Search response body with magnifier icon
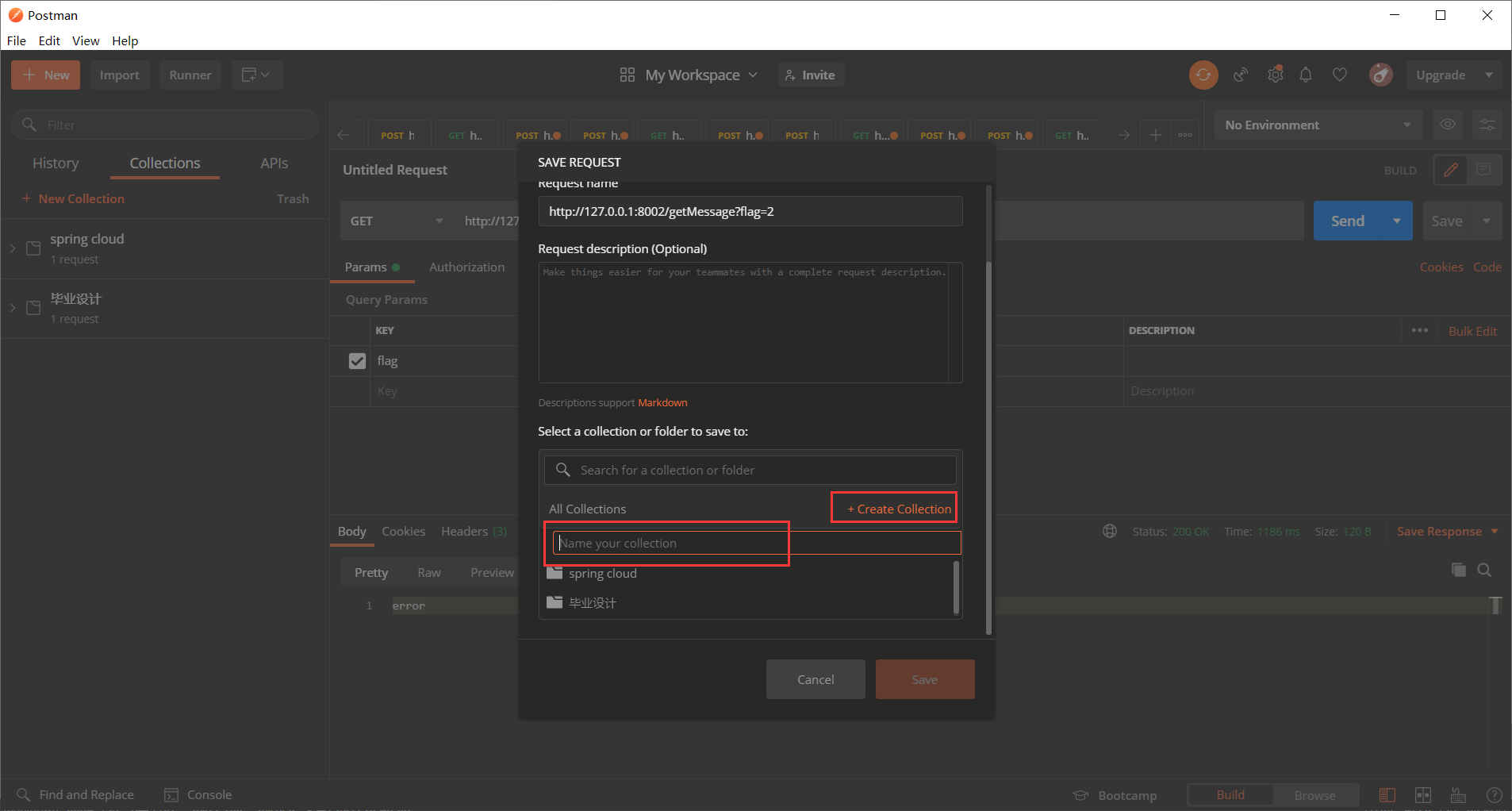 [x=1484, y=570]
